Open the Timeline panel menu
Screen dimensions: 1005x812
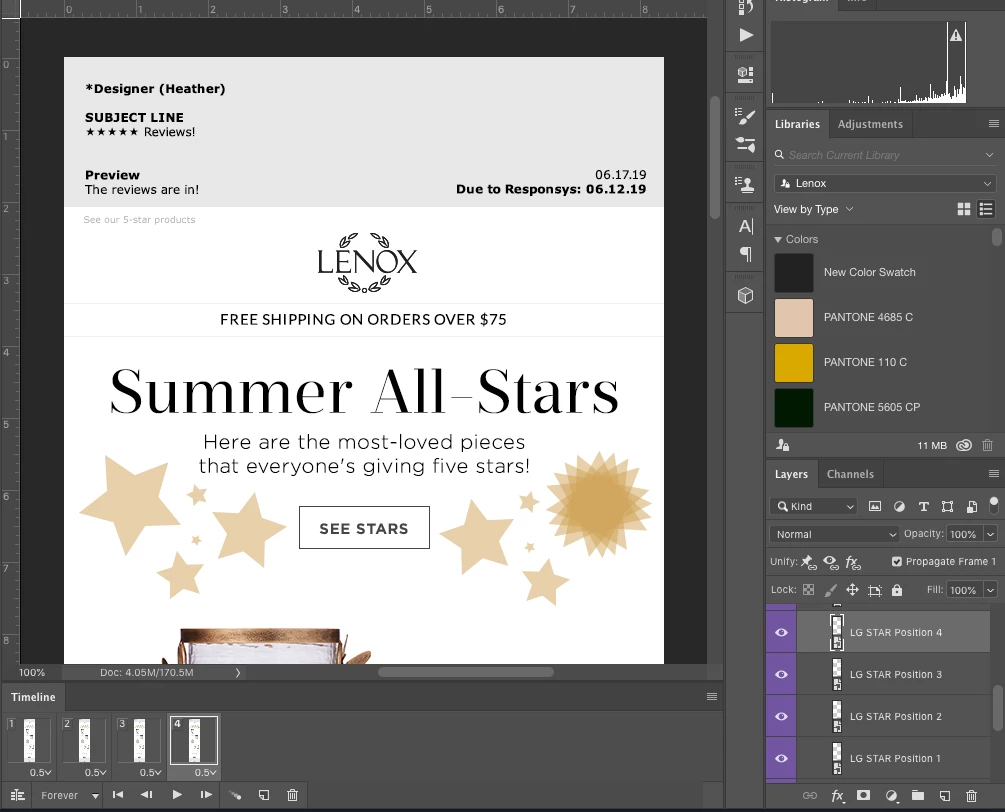711,697
